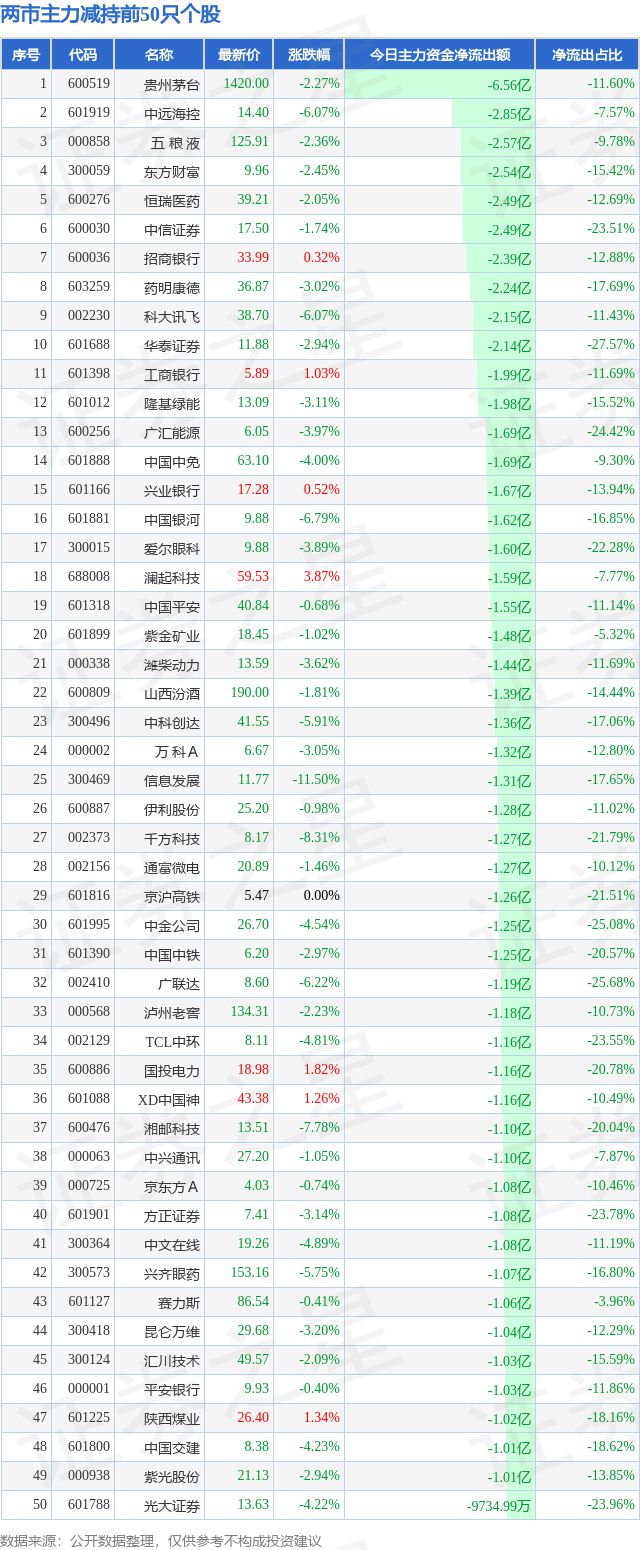Click the 名称 column header

[x=159, y=55]
